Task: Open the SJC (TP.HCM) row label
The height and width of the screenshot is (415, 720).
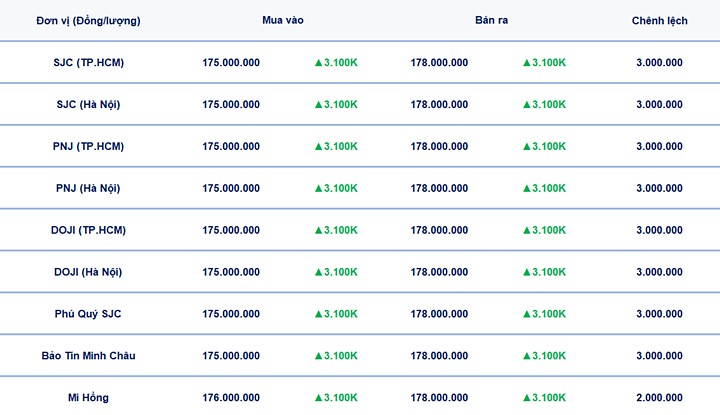Action: (x=89, y=63)
